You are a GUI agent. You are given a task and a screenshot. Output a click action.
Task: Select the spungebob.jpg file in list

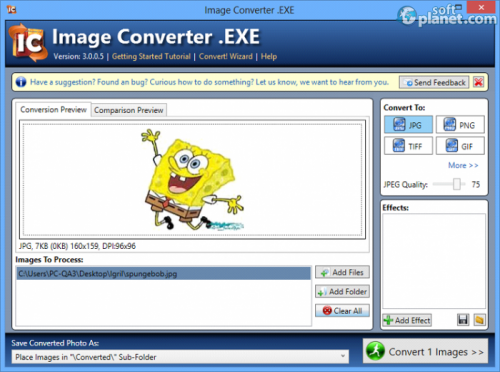click(x=163, y=274)
